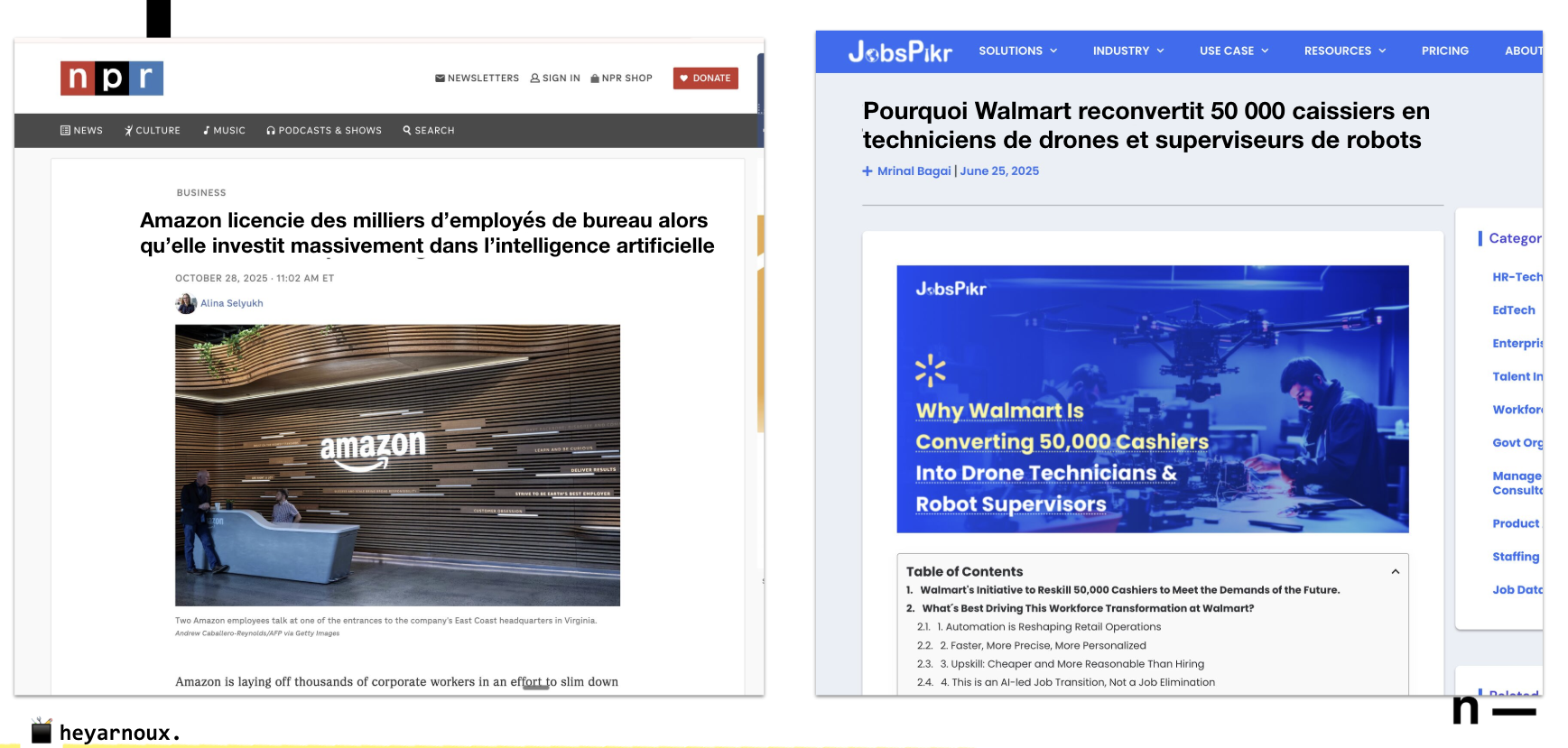This screenshot has width=1568, height=748.
Task: Open the EdTech category
Action: coord(1514,310)
